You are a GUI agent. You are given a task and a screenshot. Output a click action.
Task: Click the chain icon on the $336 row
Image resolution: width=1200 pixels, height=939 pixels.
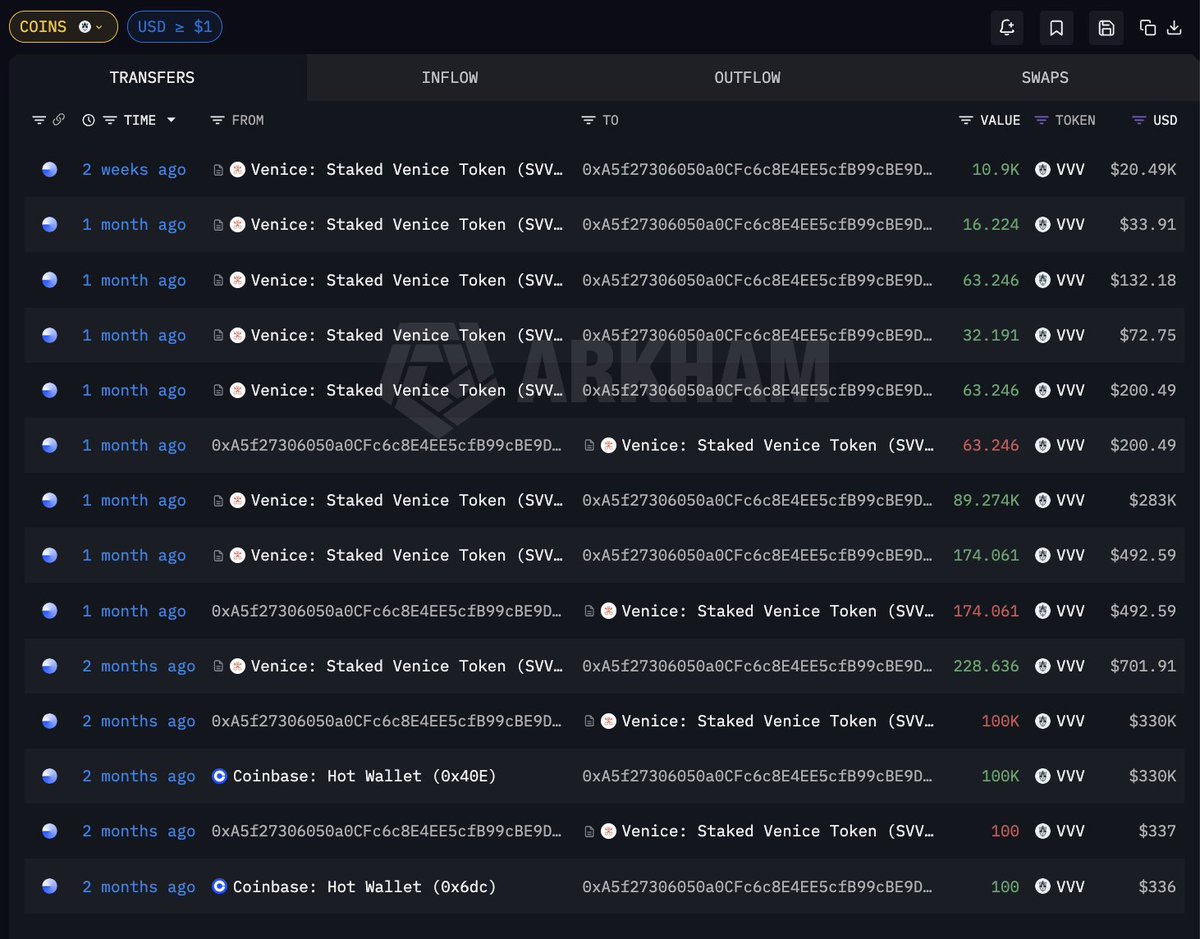coord(49,887)
